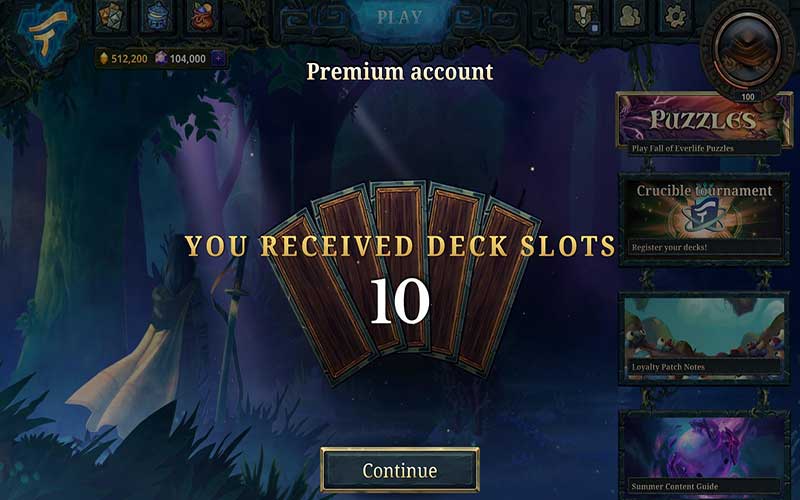
Task: Open the Summer Content Guide banner
Action: pyautogui.click(x=704, y=455)
